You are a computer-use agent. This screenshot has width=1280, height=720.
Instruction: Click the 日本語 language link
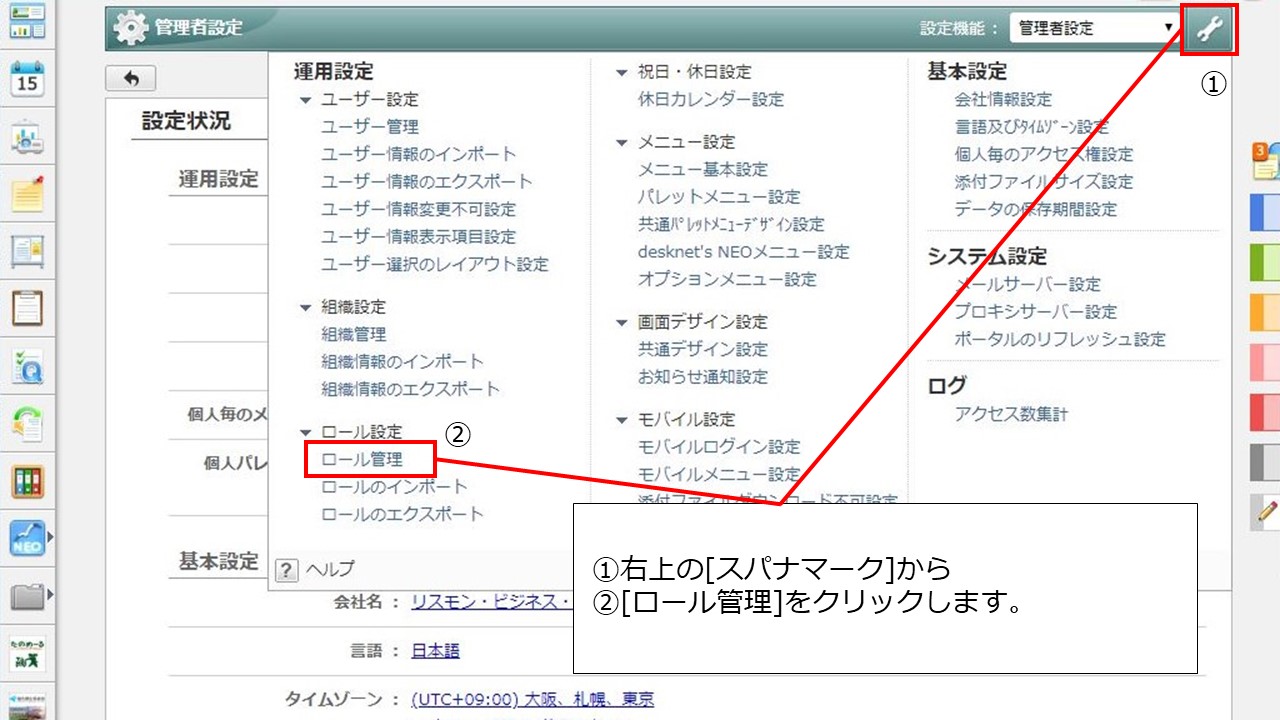(436, 651)
